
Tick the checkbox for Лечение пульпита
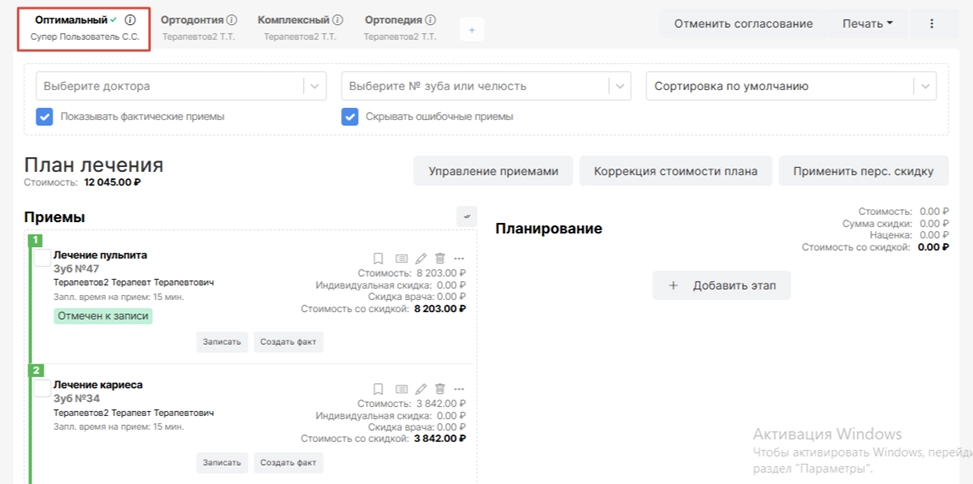click(x=43, y=258)
